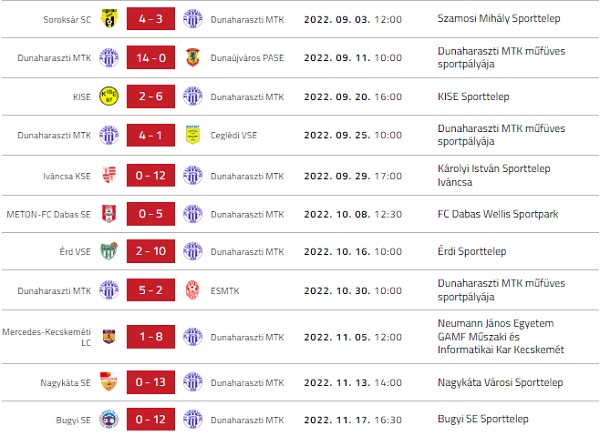The image size is (600, 436).
Task: Click the 0 - 13 result button
Action: pyautogui.click(x=151, y=382)
